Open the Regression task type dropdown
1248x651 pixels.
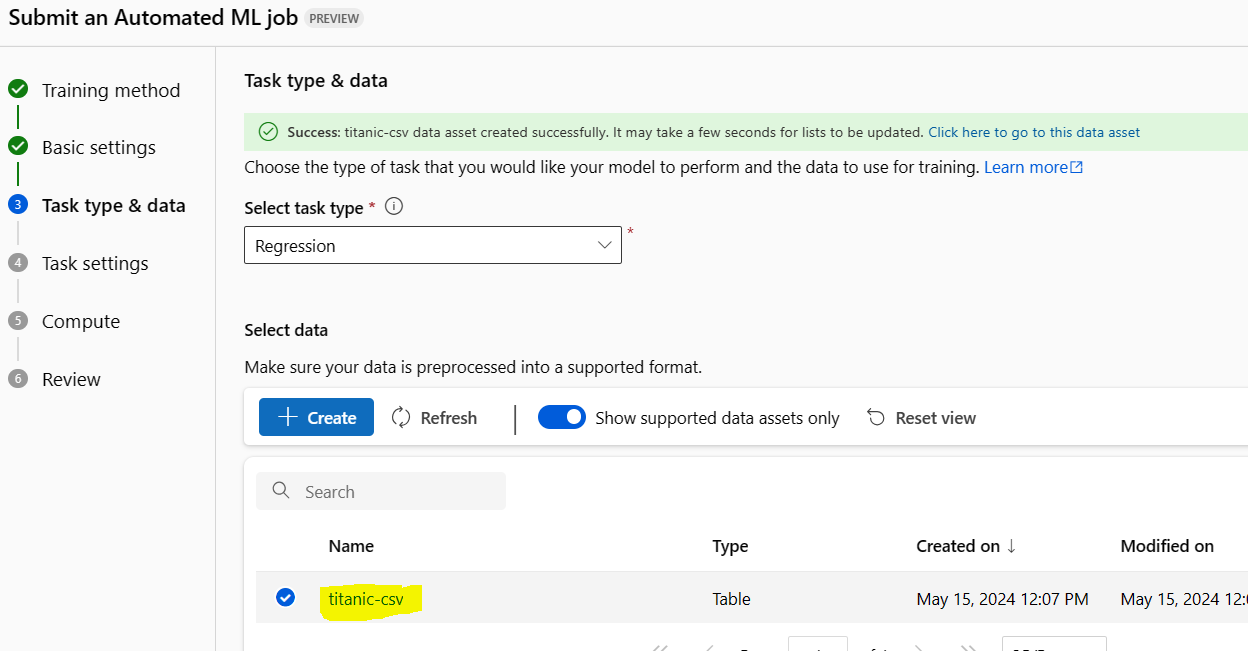(x=432, y=246)
